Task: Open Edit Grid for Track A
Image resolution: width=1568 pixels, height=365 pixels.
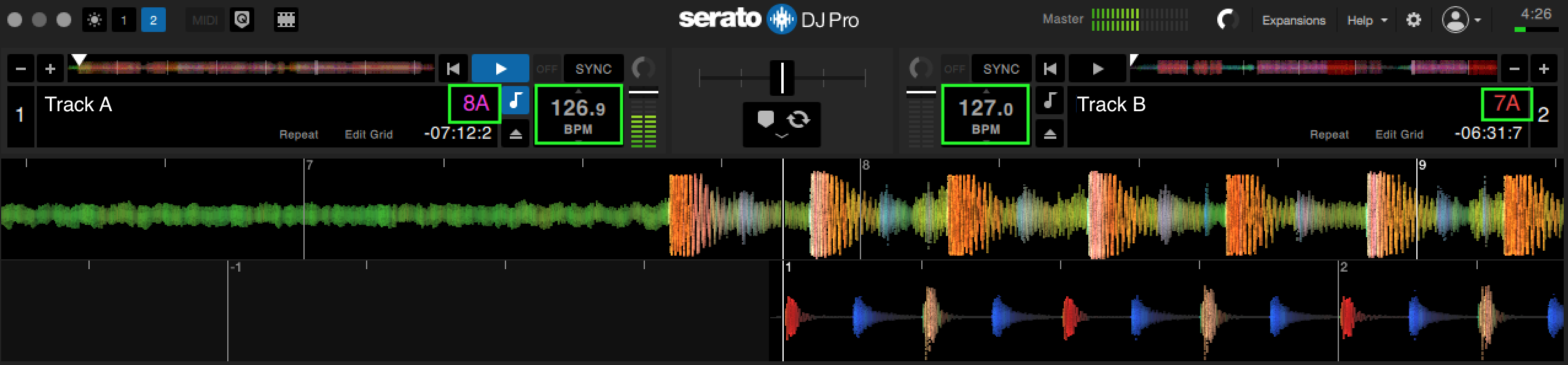Action: (369, 135)
